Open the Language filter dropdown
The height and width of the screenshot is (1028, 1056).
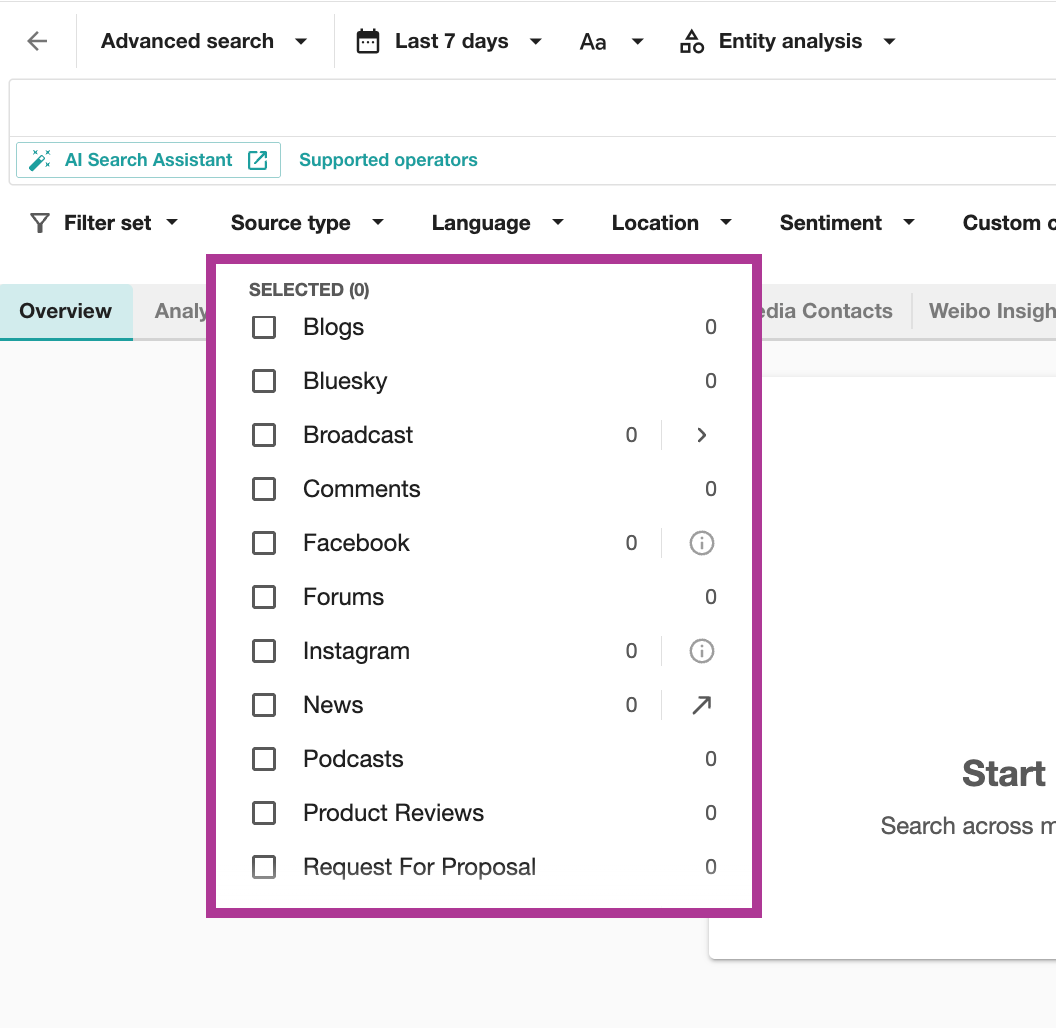497,223
